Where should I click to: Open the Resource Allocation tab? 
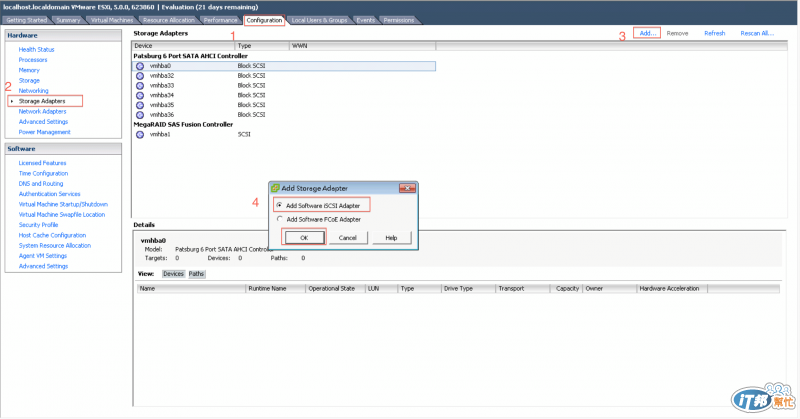click(168, 20)
